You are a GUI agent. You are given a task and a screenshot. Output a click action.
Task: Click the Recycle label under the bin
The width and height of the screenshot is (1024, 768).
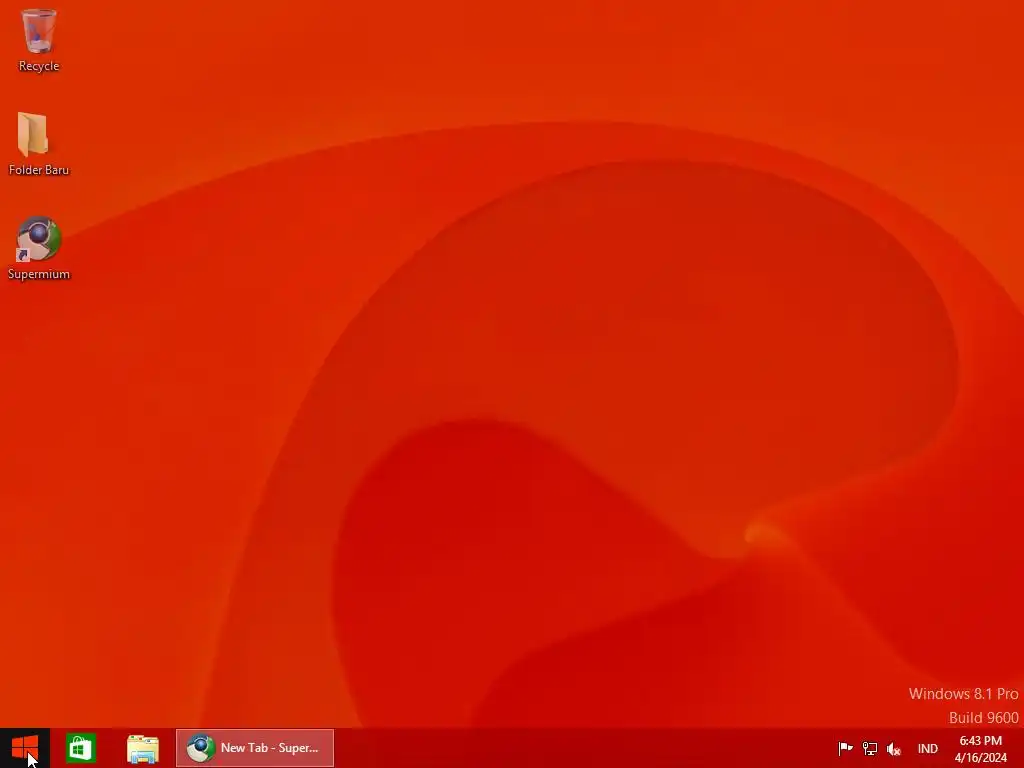(x=39, y=66)
